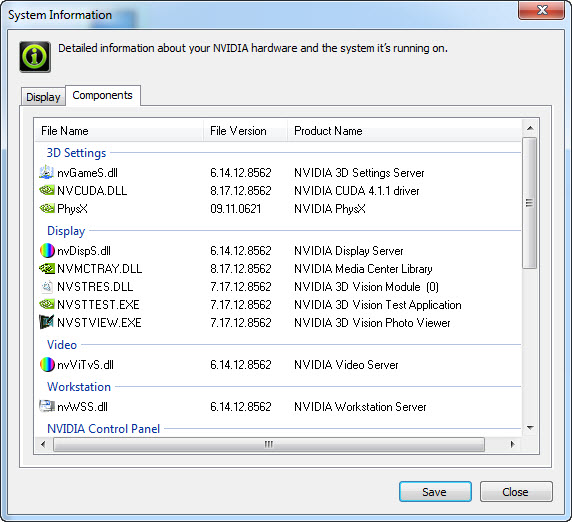Save the system information
This screenshot has height=522, width=572.
tap(435, 492)
